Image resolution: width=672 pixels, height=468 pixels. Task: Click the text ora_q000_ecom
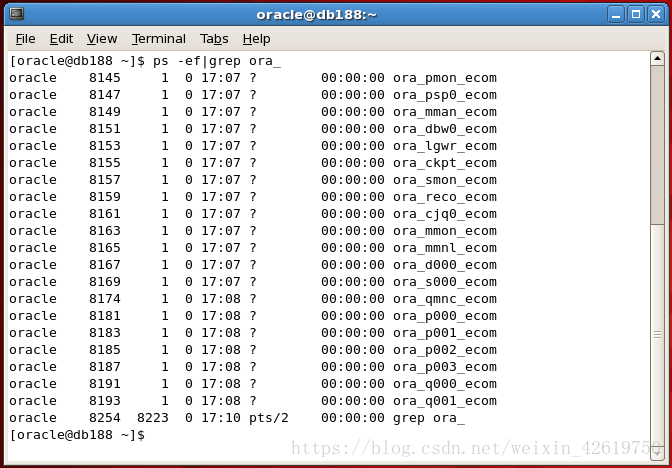coord(445,384)
